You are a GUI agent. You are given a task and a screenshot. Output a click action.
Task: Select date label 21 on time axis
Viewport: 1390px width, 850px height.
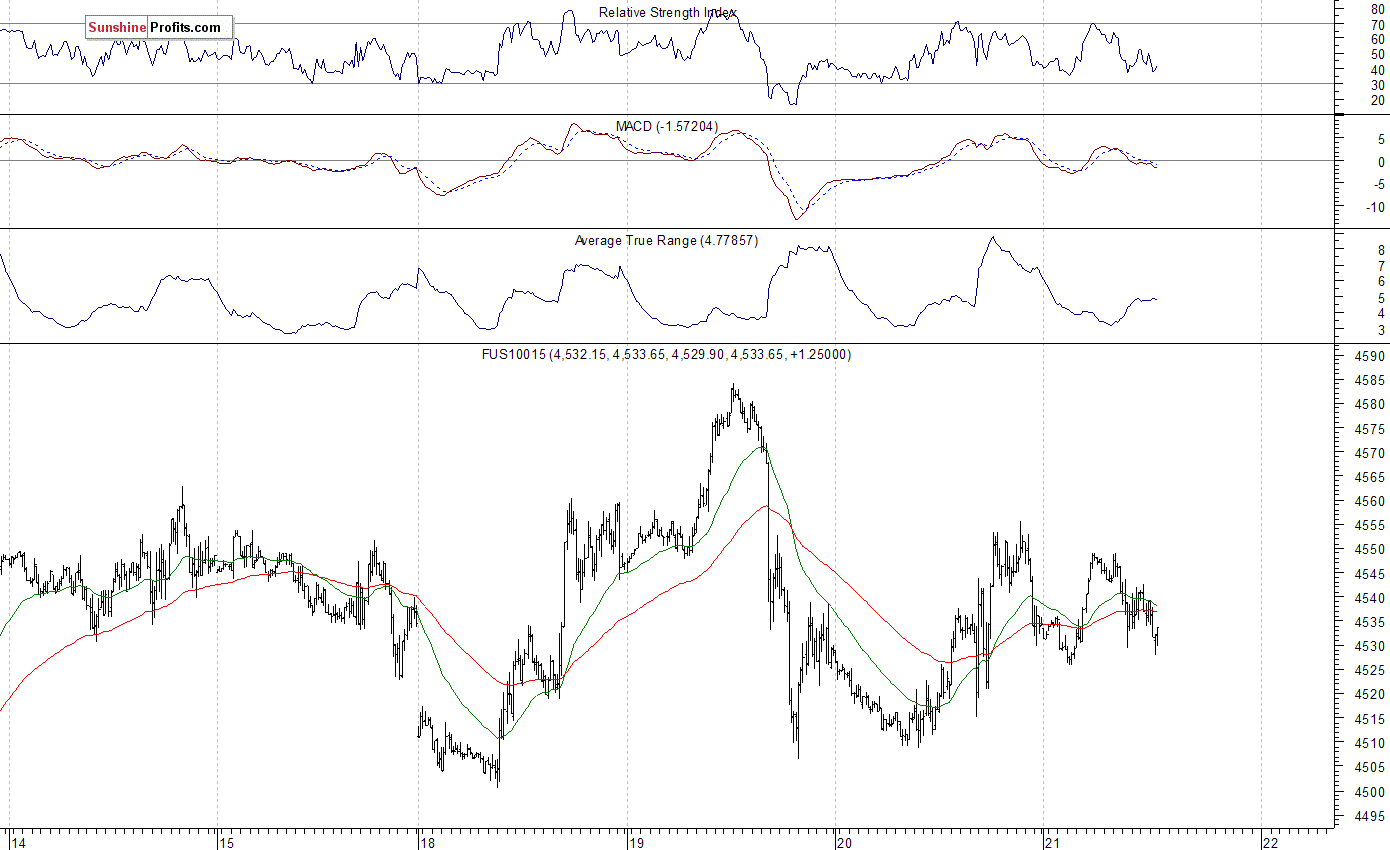pos(1052,842)
